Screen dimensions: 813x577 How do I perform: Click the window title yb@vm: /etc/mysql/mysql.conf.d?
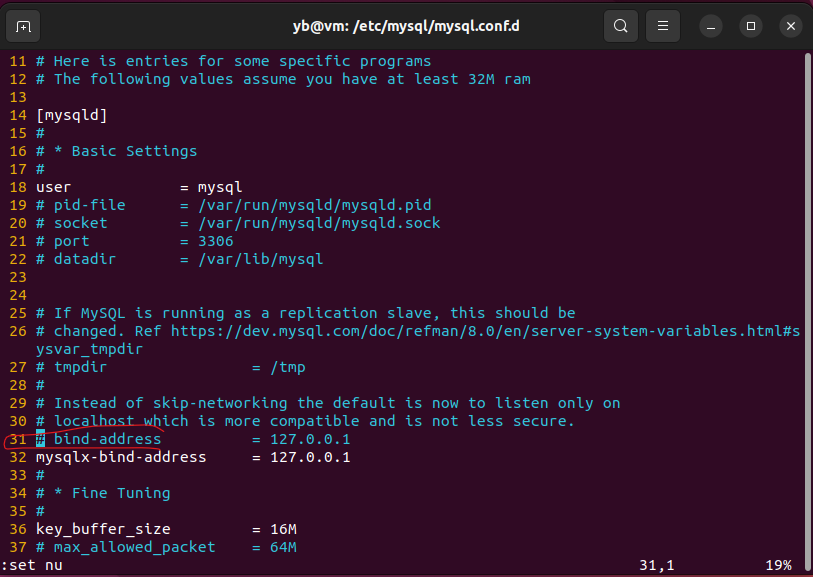pos(406,26)
